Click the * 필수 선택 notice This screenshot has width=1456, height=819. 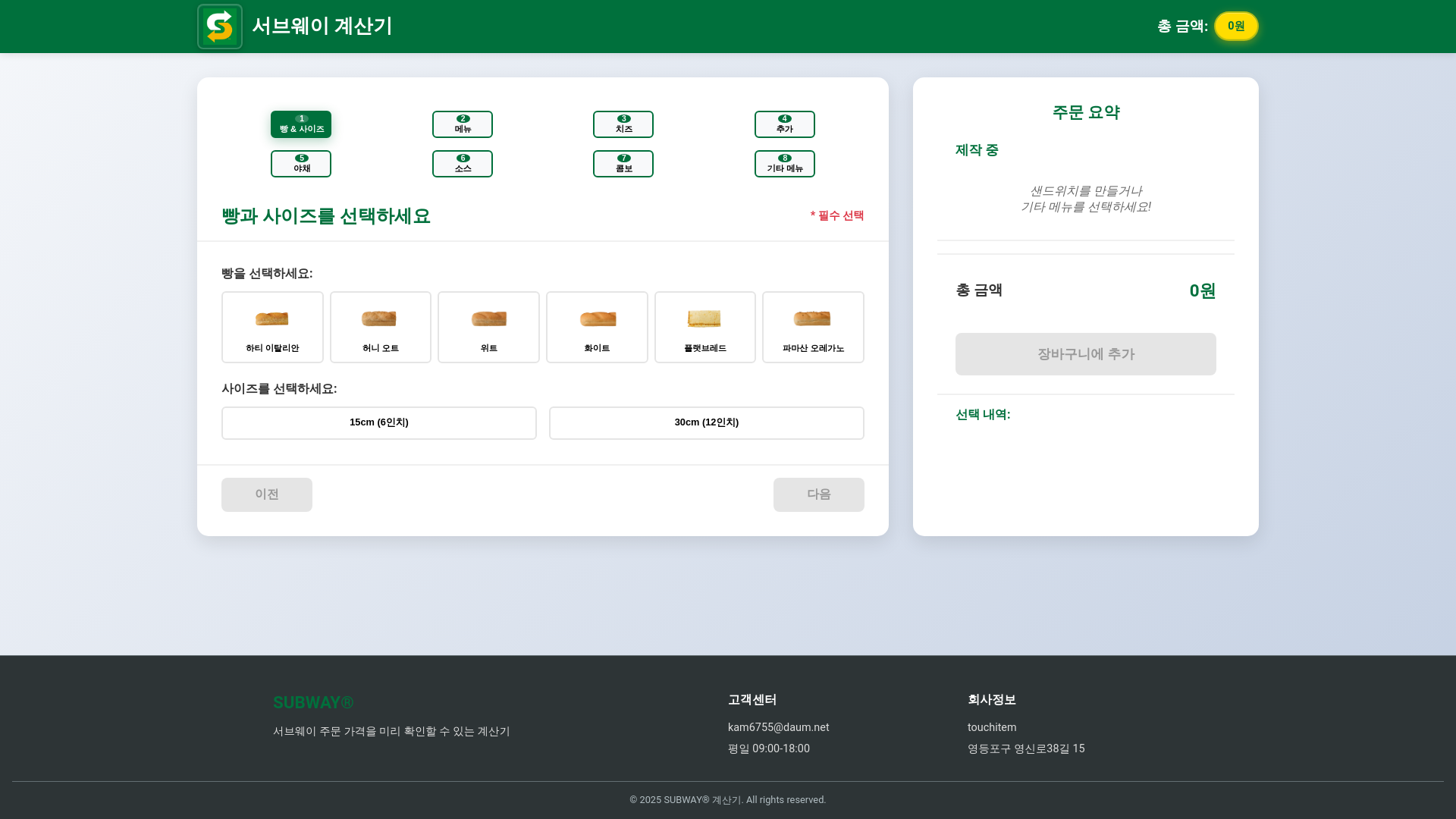[837, 215]
